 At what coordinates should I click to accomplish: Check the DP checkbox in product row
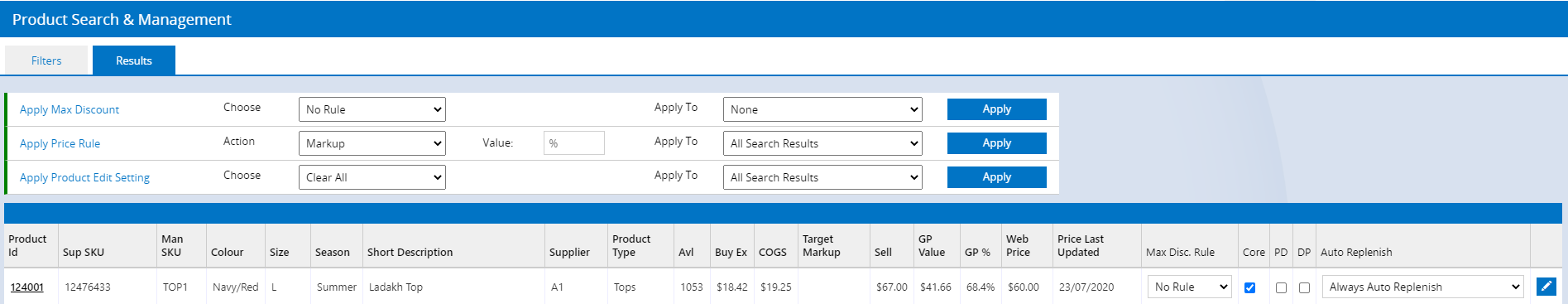pos(1304,287)
